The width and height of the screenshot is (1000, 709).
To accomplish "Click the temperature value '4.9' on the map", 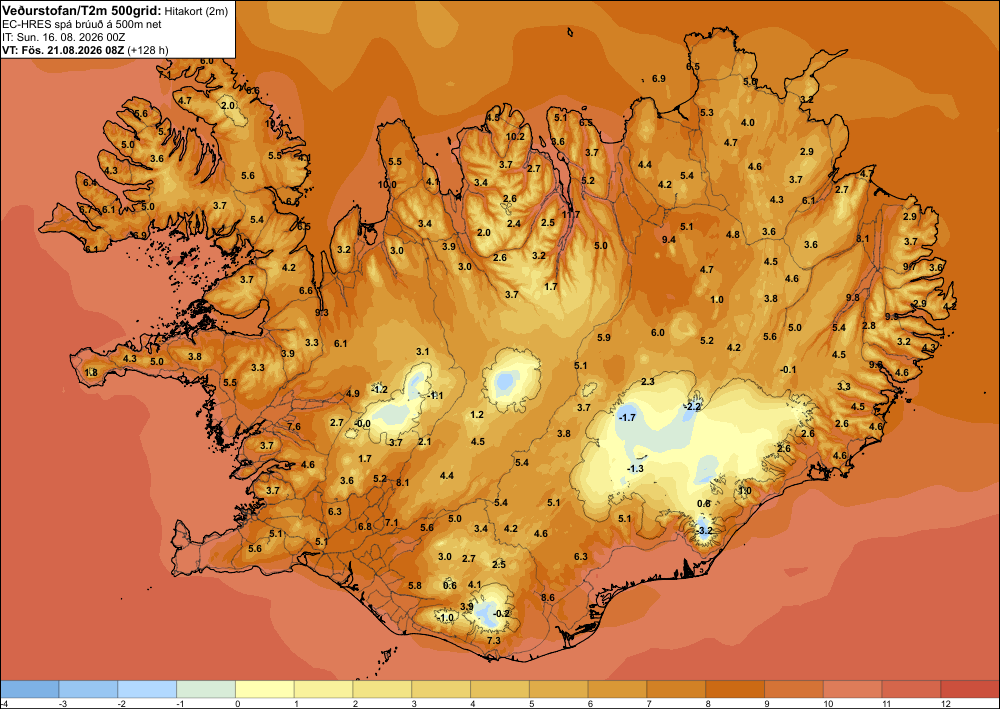I will pyautogui.click(x=353, y=394).
